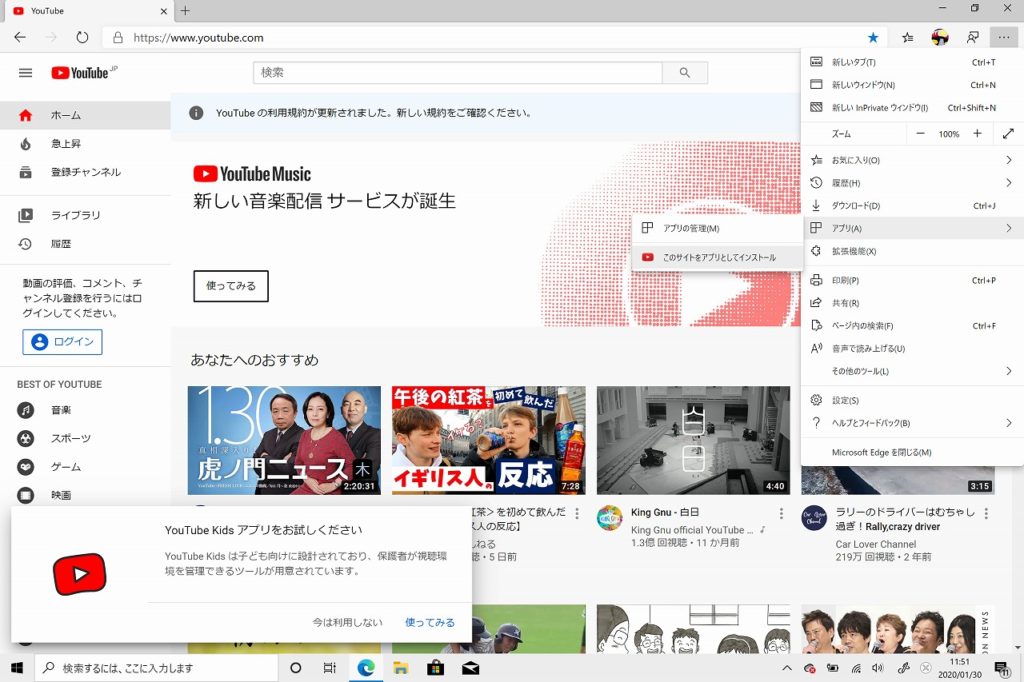Click the feedback toolbar icon
This screenshot has width=1024, height=682.
[x=972, y=38]
